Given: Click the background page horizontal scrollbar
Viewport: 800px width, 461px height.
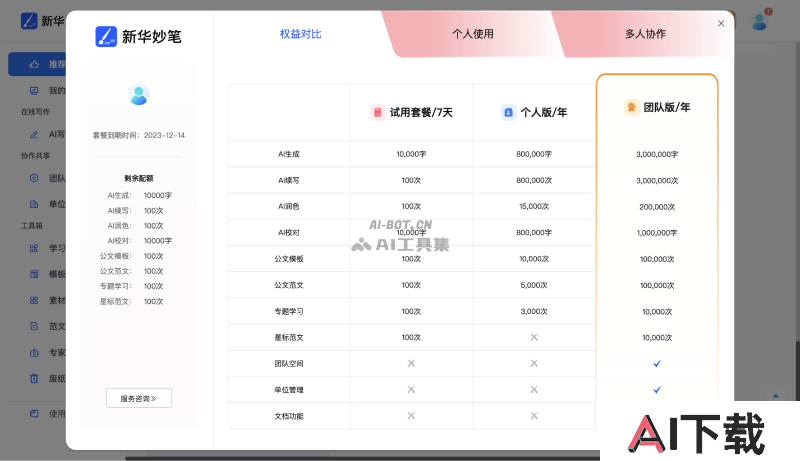Looking at the screenshot, I should tap(362, 458).
